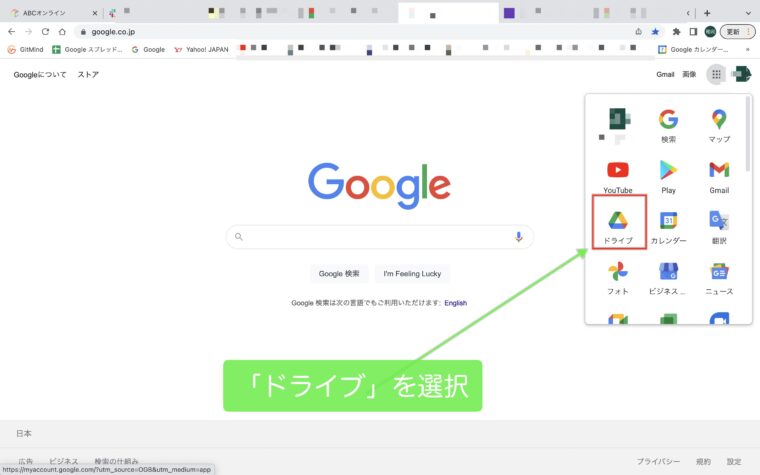Image resolution: width=760 pixels, height=475 pixels.
Task: Toggle Chrome side panel
Action: click(x=693, y=32)
